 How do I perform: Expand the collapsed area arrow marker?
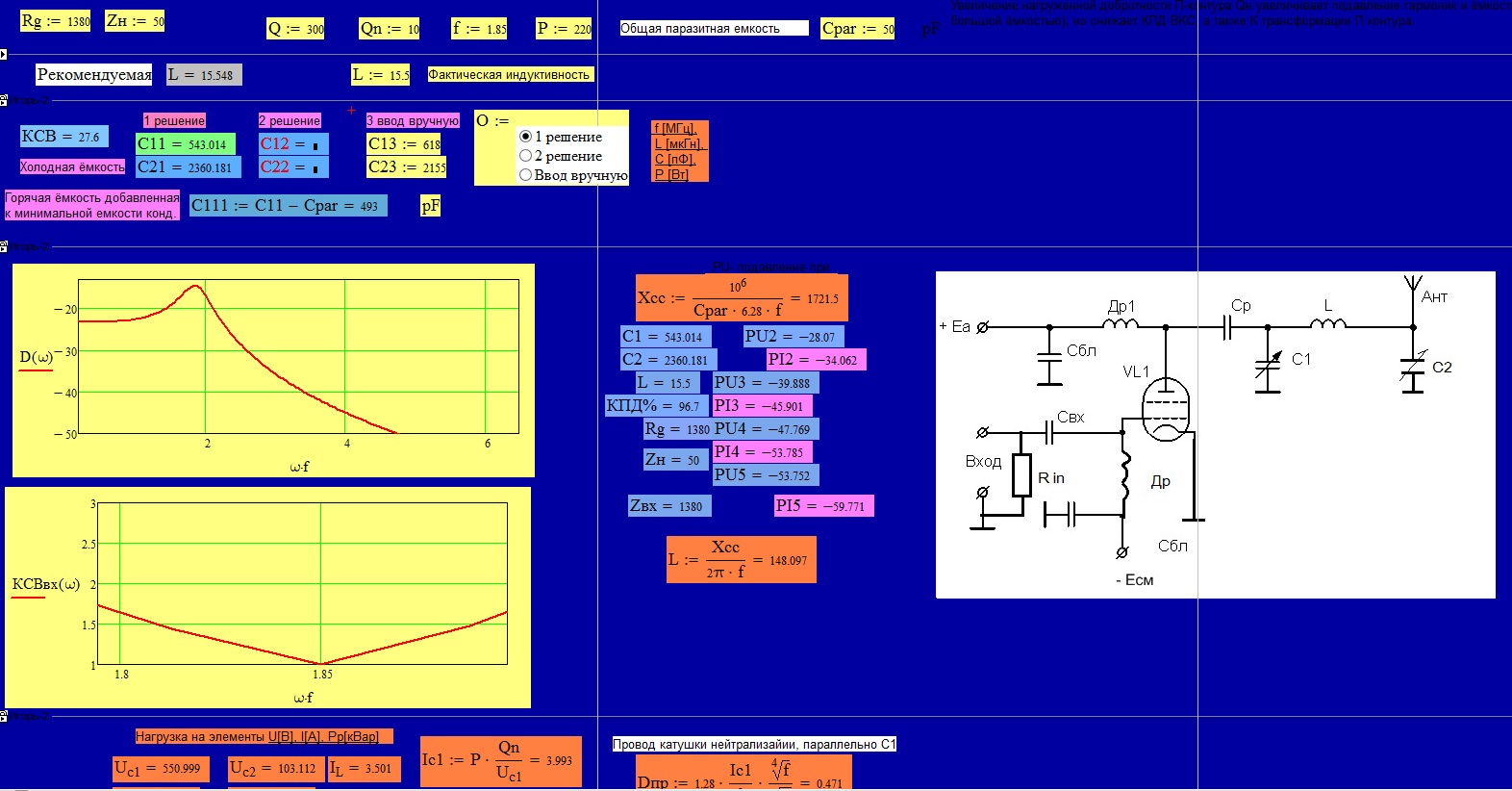[x=4, y=55]
